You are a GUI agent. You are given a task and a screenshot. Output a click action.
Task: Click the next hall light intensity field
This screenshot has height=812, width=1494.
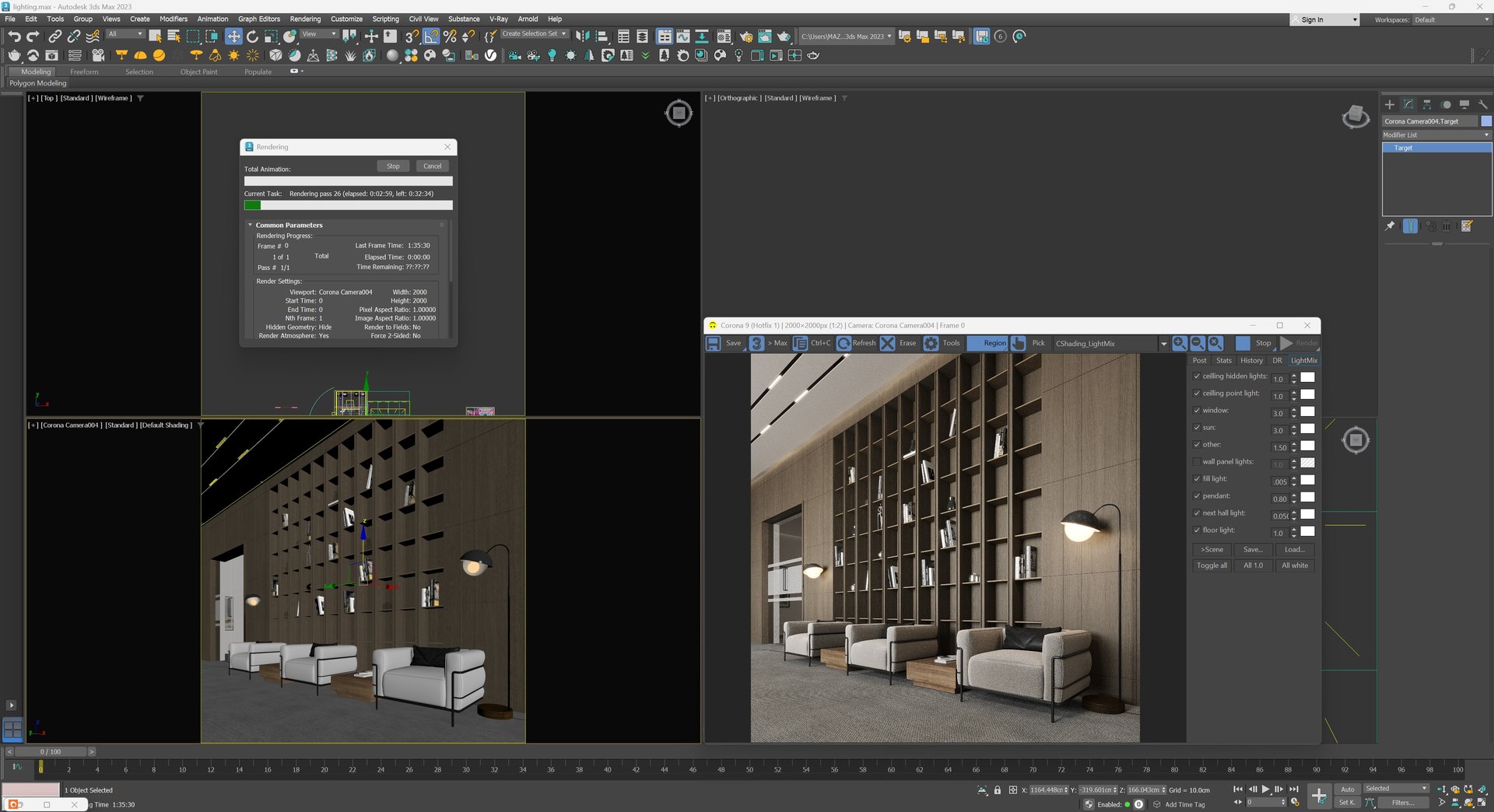1280,516
